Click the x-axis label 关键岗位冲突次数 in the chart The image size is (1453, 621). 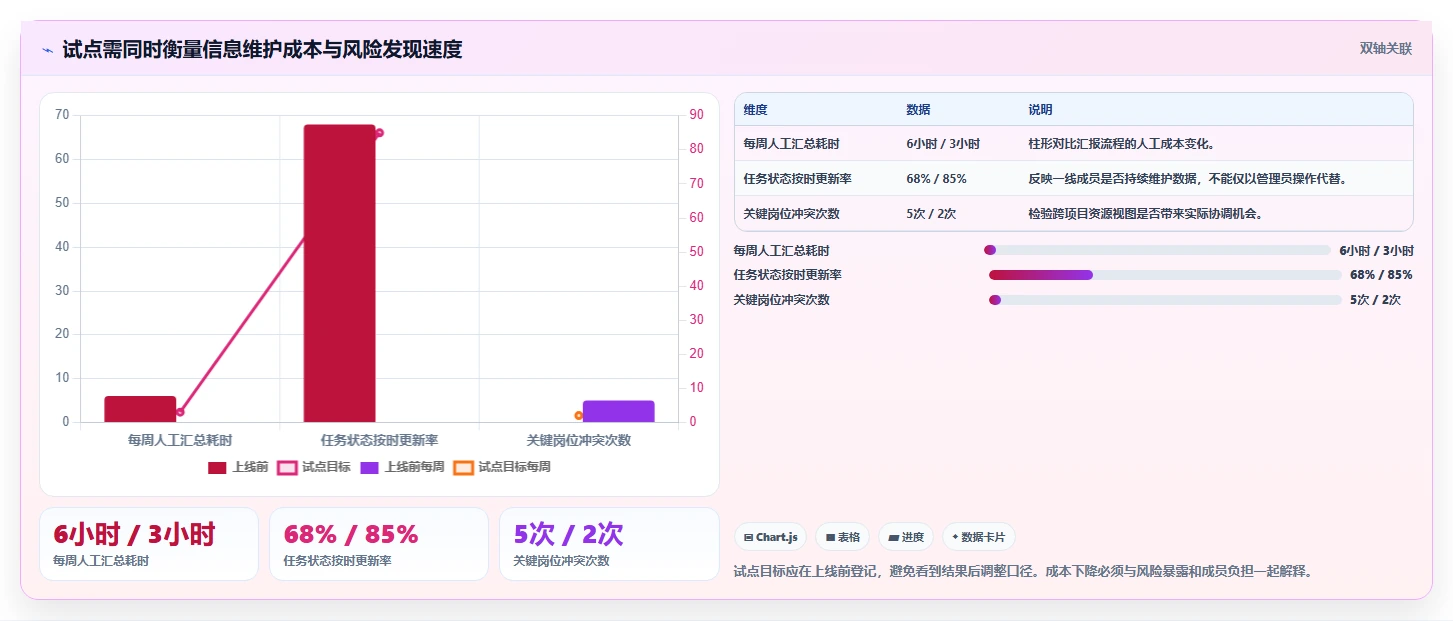pyautogui.click(x=579, y=440)
